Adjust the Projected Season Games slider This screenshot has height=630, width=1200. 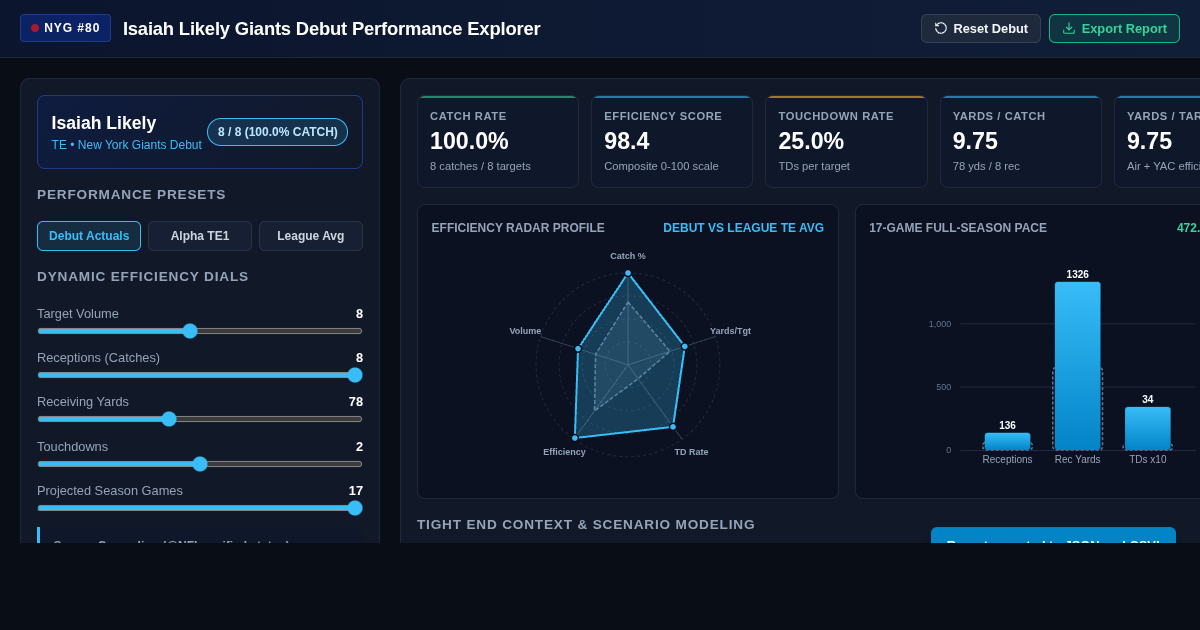click(200, 508)
